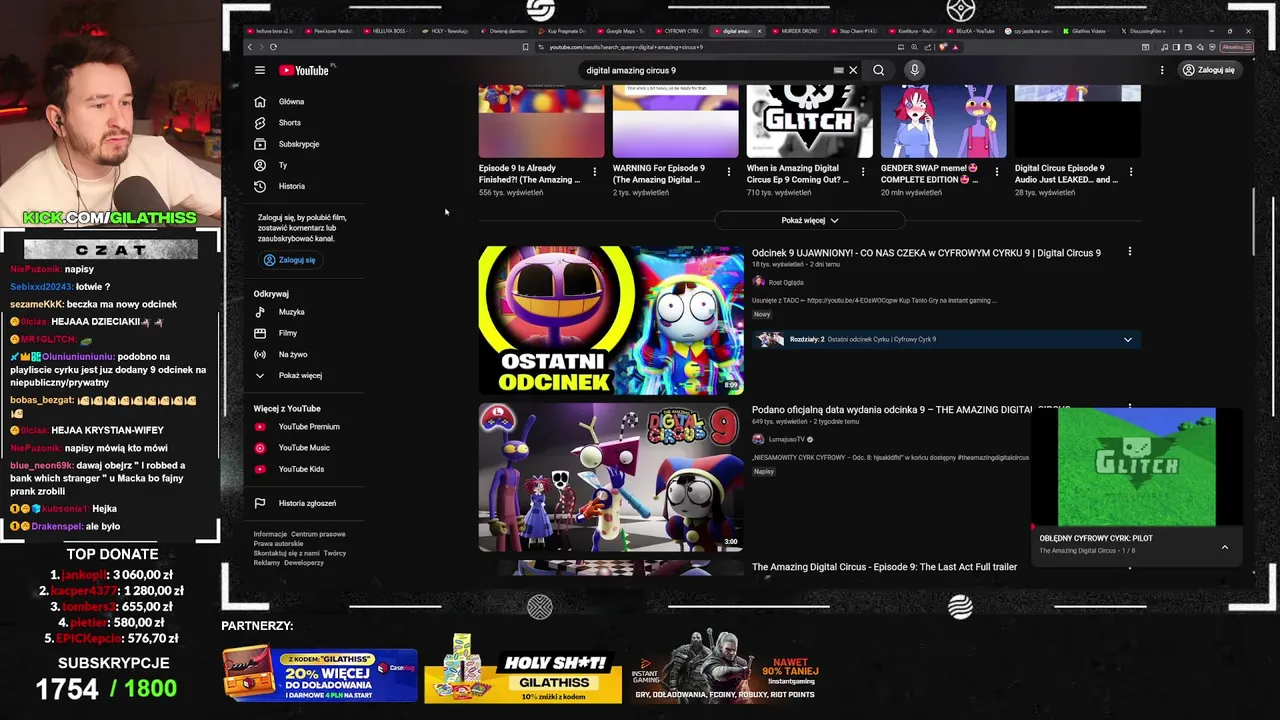Open the on-screen keyboard in search box
The width and height of the screenshot is (1280, 720).
838,70
